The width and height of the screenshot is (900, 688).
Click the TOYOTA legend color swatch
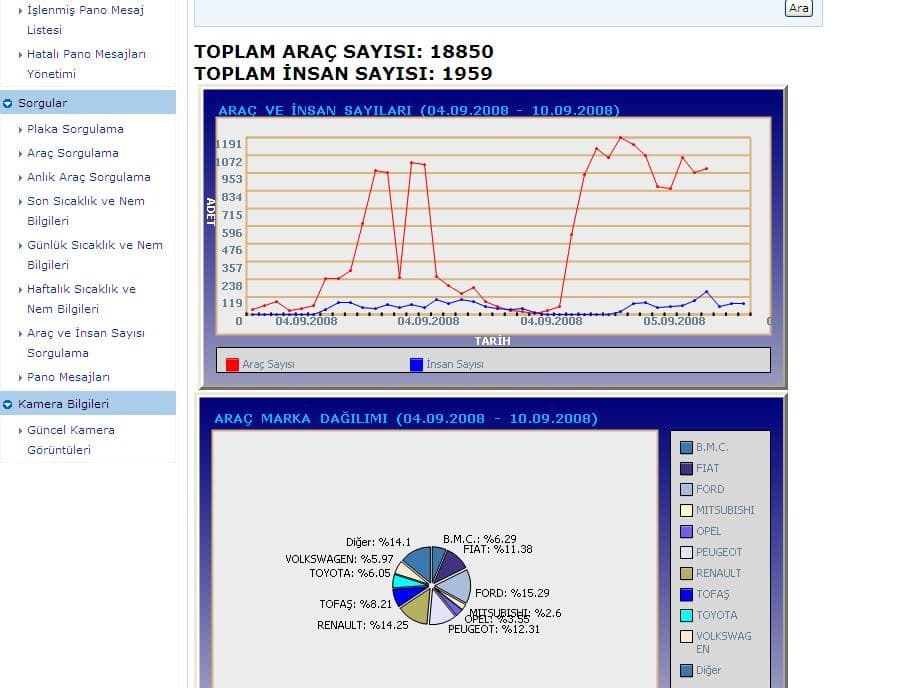click(686, 615)
